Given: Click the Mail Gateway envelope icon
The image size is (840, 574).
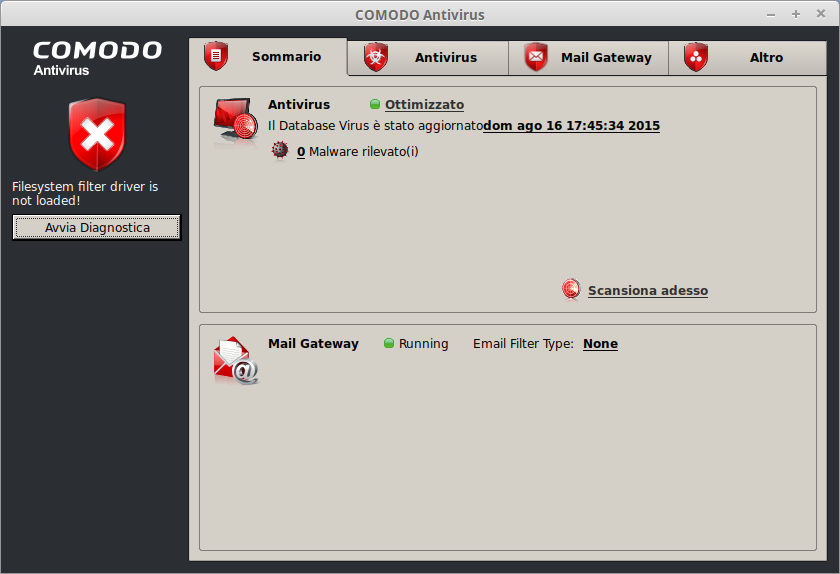Looking at the screenshot, I should point(236,360).
